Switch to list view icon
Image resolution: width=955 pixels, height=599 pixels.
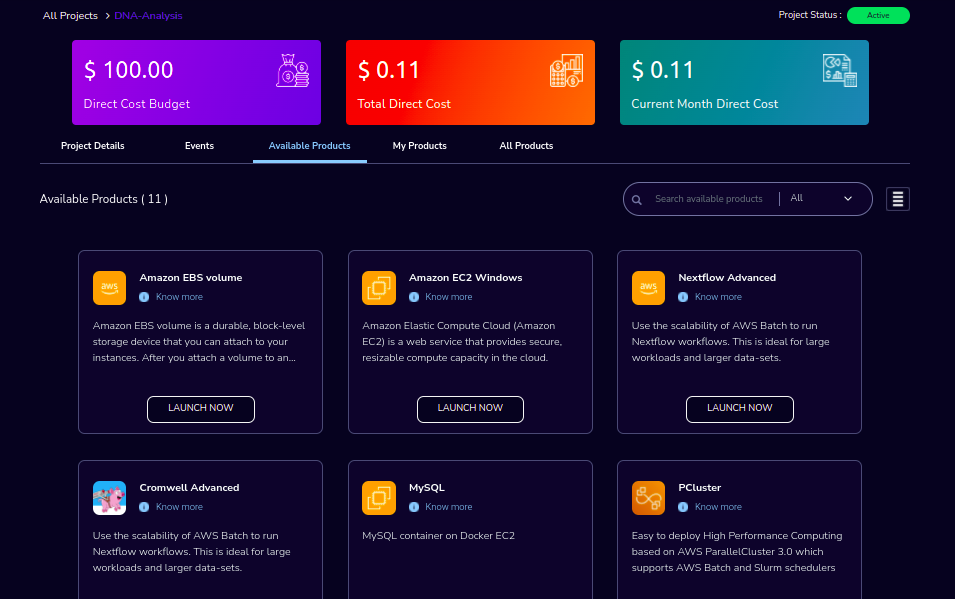(898, 199)
